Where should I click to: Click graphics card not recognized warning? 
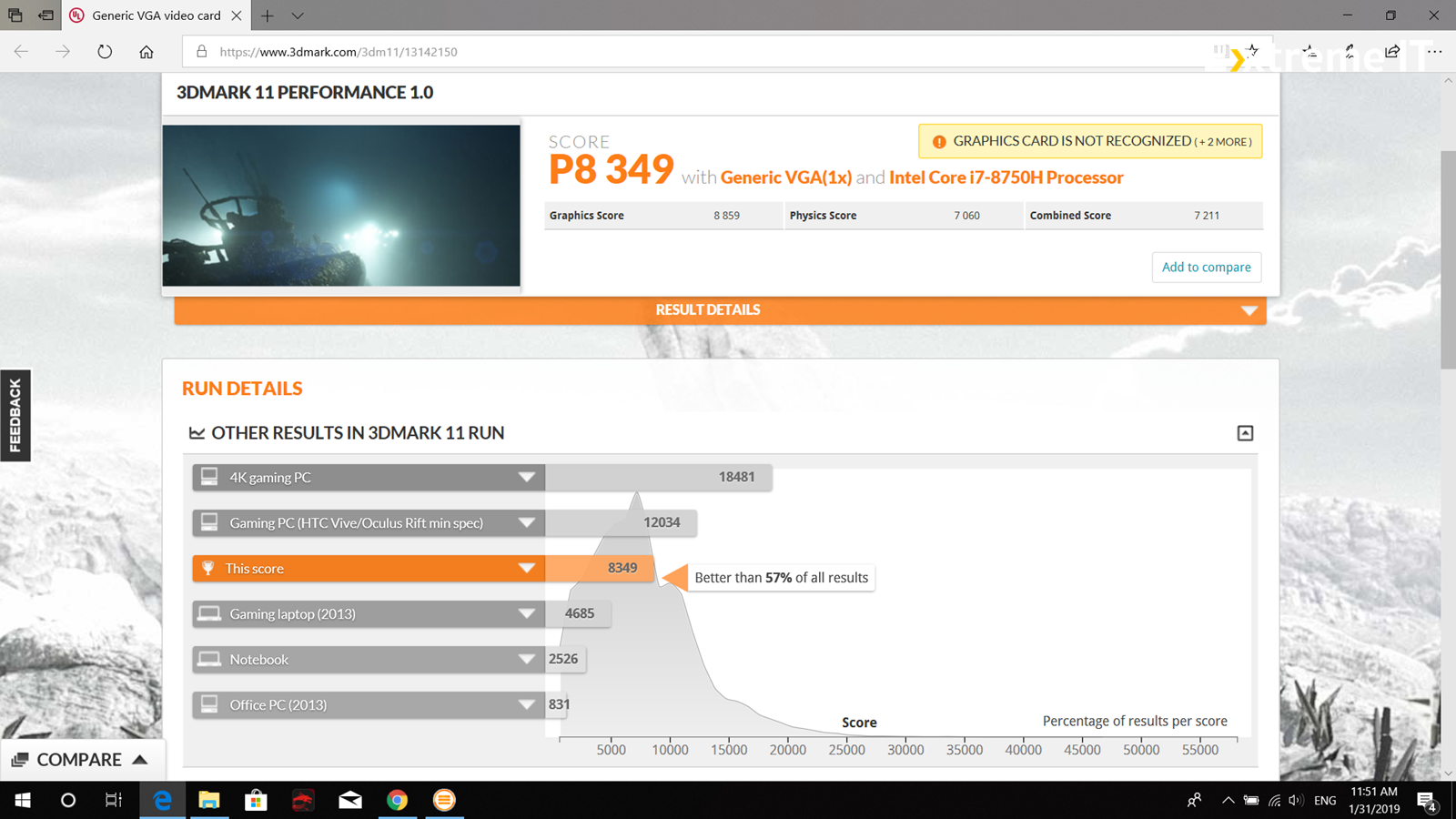(1090, 141)
